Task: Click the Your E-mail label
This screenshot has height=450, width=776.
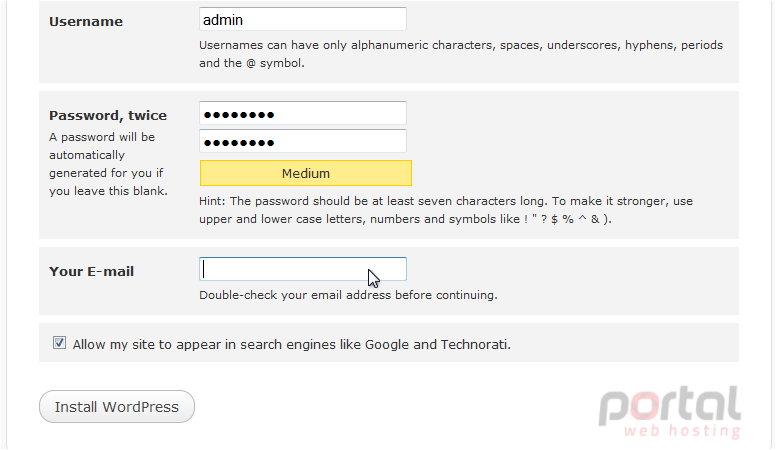Action: [x=92, y=271]
